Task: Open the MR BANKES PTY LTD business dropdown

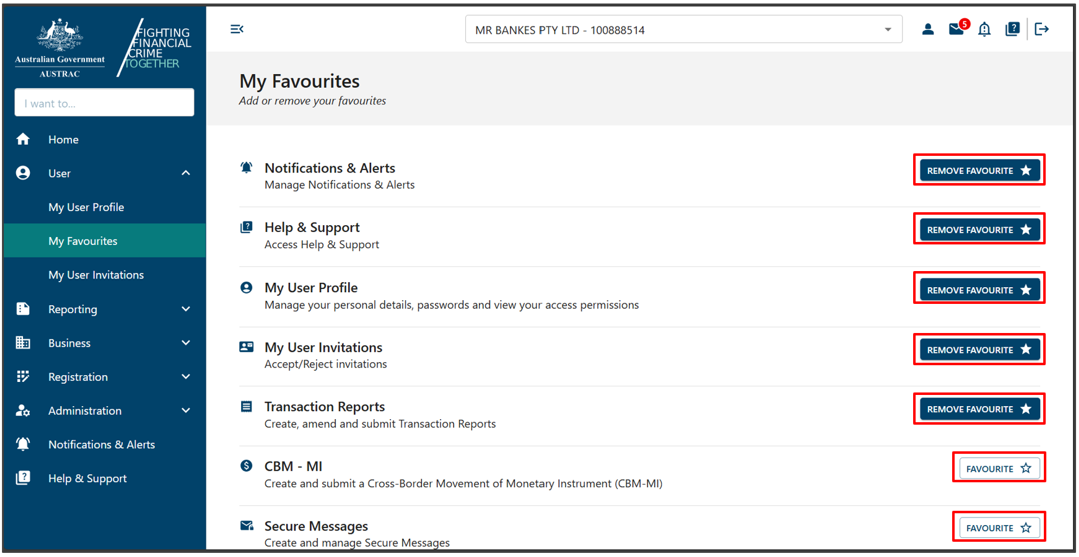Action: point(683,30)
